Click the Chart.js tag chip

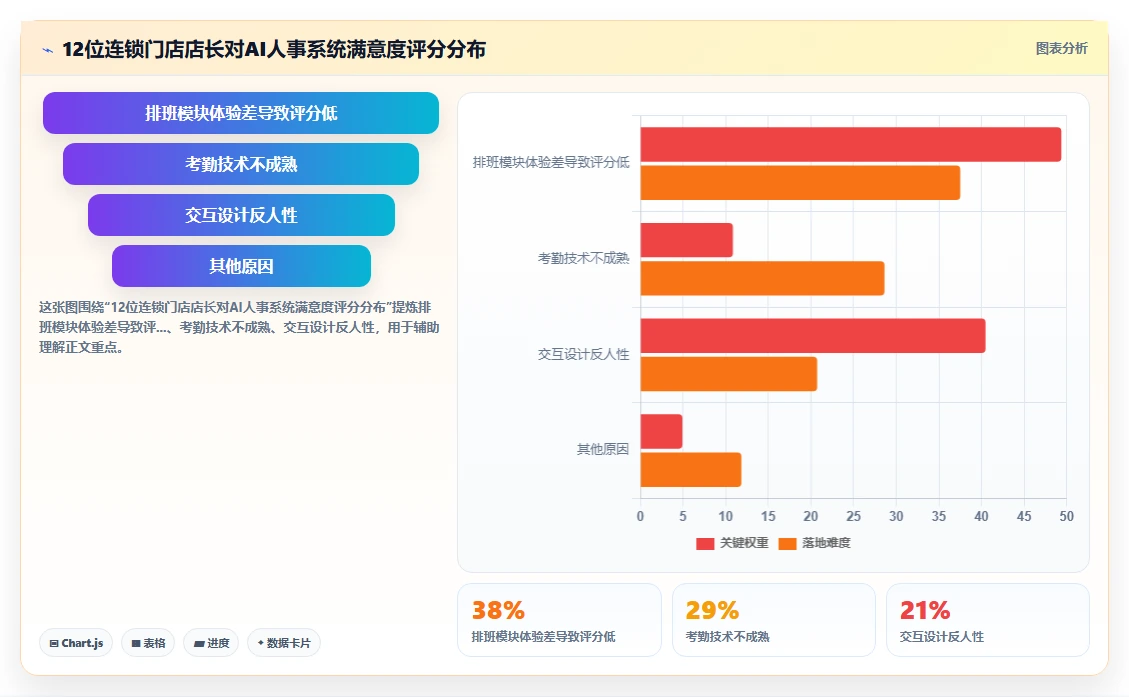coord(76,643)
